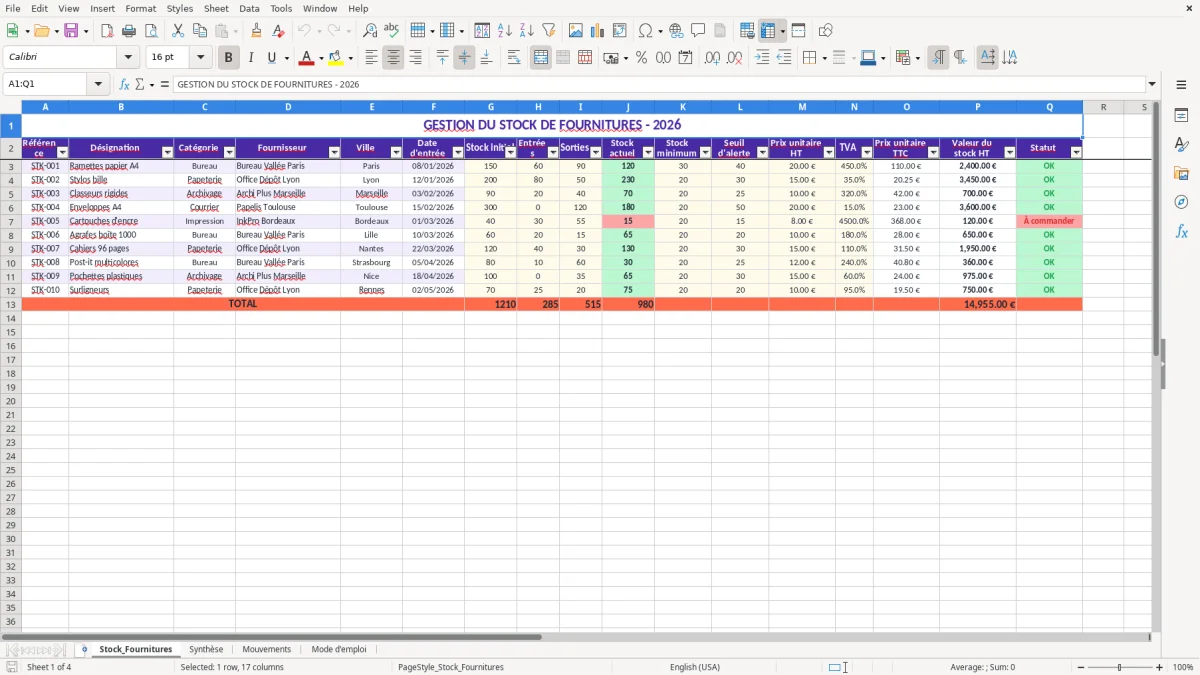
Task: Click the Draw Shapes icon
Action: click(x=825, y=31)
